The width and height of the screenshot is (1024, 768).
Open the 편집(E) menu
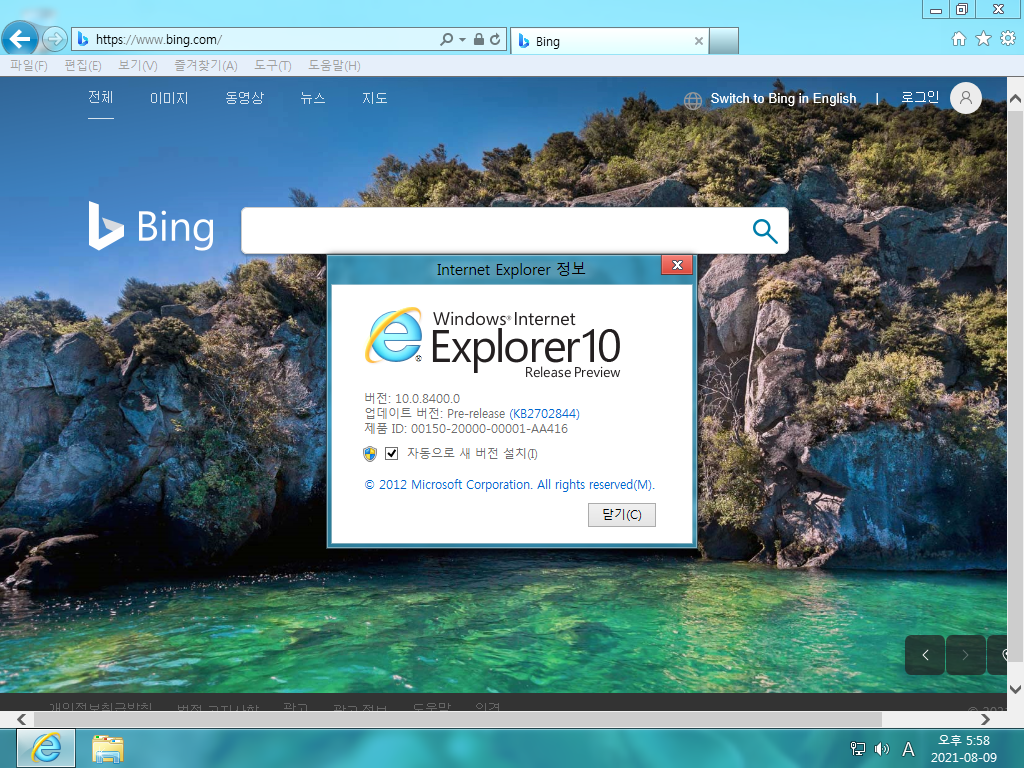[x=82, y=65]
